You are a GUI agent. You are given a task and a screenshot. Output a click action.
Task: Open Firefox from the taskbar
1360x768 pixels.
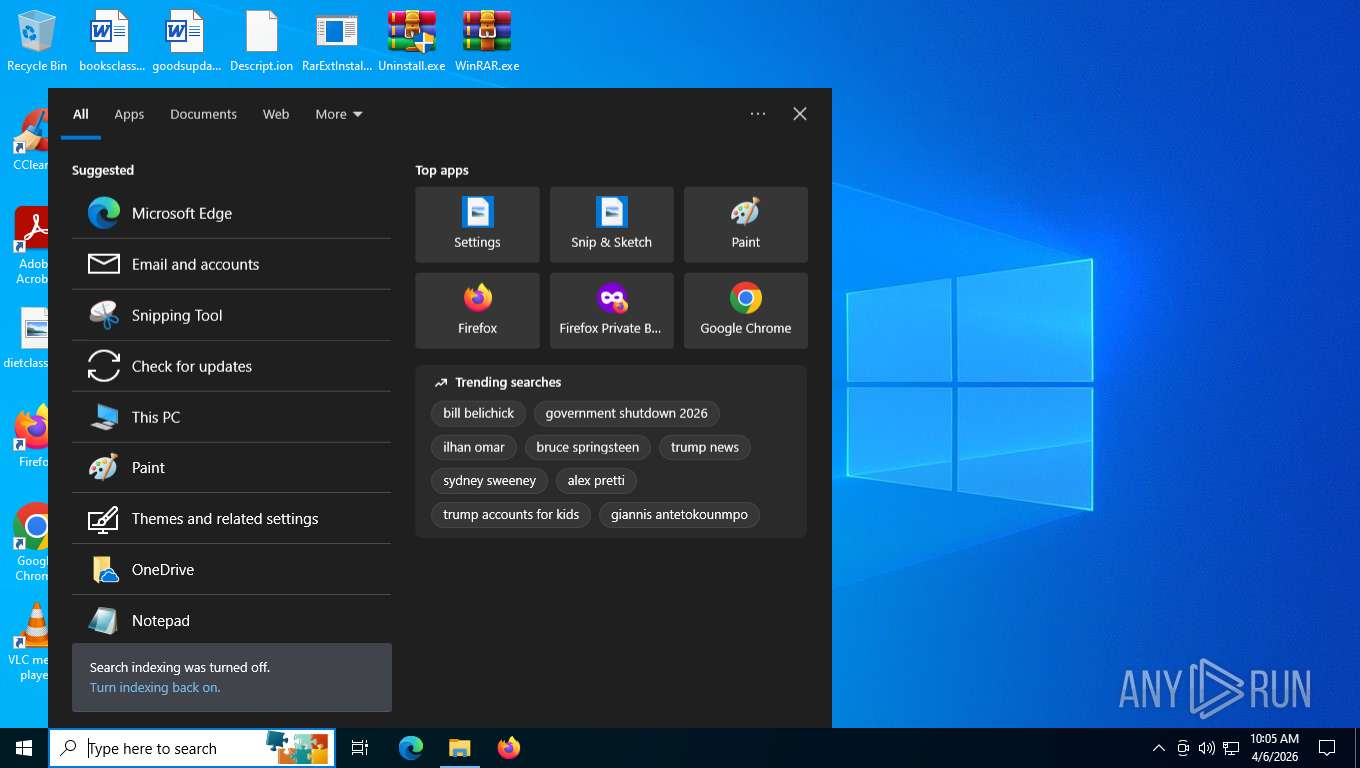pos(509,748)
